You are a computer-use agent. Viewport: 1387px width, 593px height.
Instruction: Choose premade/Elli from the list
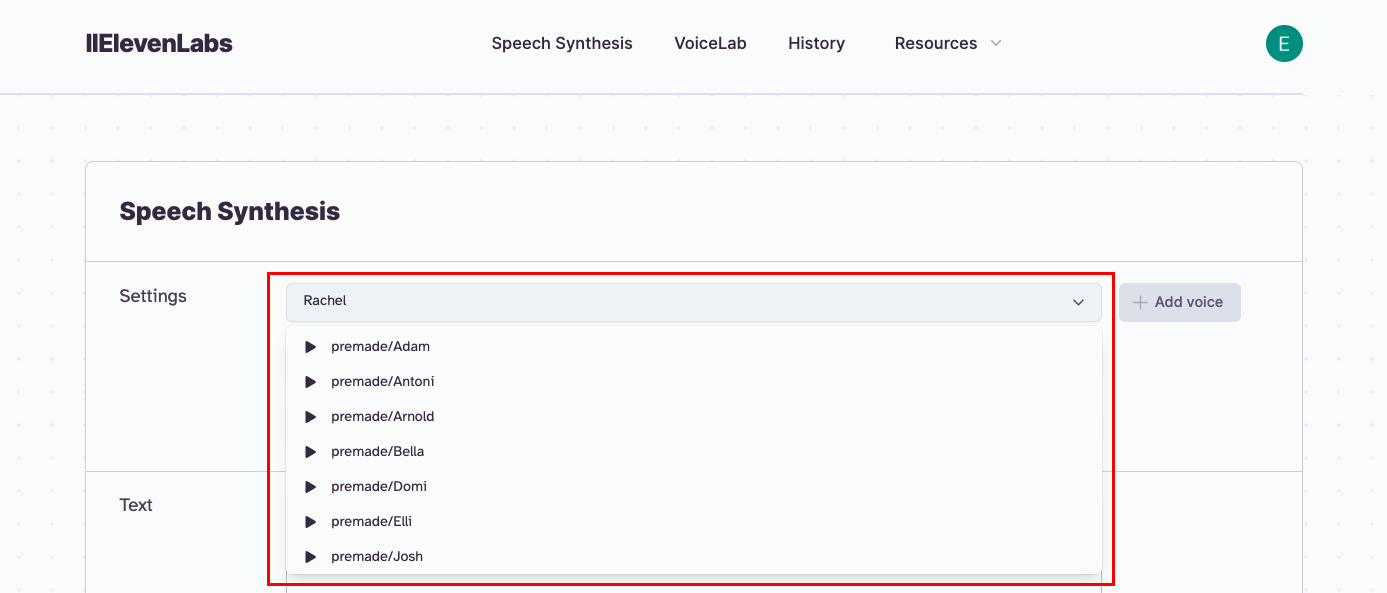tap(372, 522)
